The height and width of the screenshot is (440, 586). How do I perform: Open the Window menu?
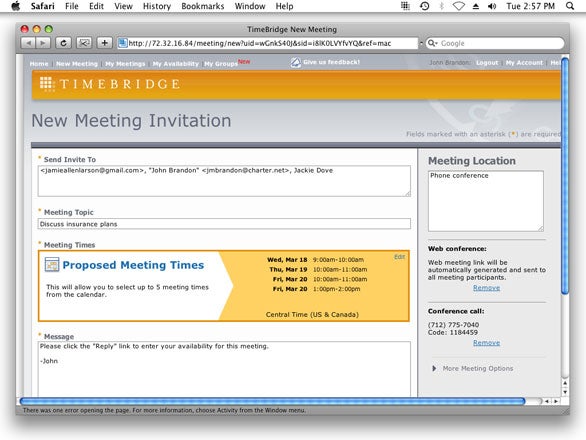[x=250, y=6]
